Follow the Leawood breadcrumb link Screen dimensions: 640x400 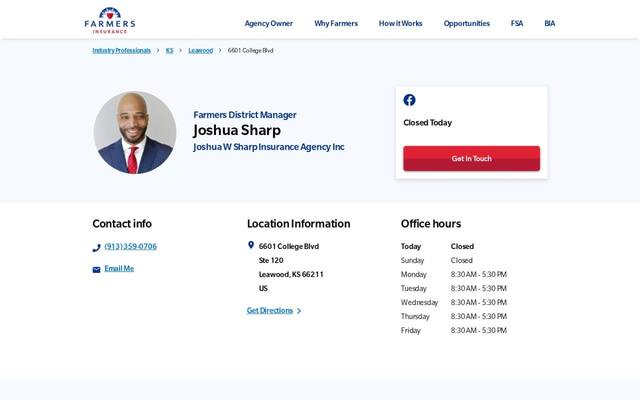[200, 51]
